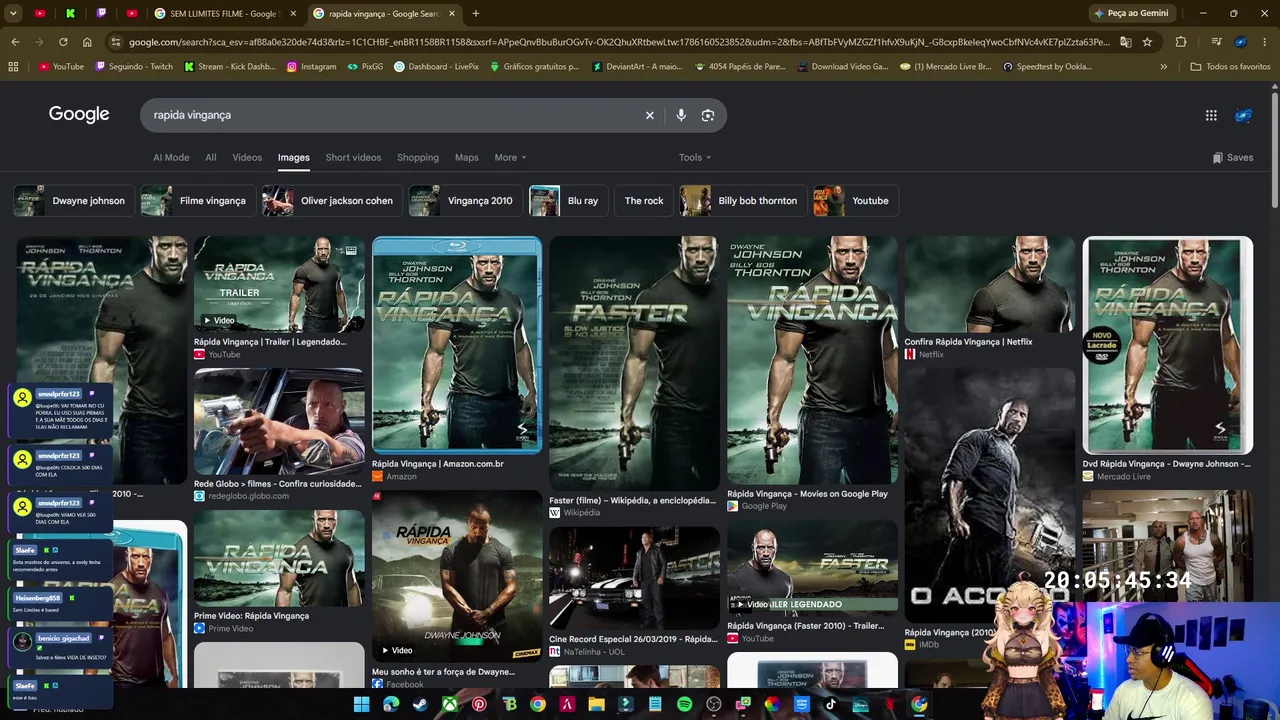The image size is (1280, 720).
Task: Filter images by 'The rock' chip
Action: click(644, 201)
